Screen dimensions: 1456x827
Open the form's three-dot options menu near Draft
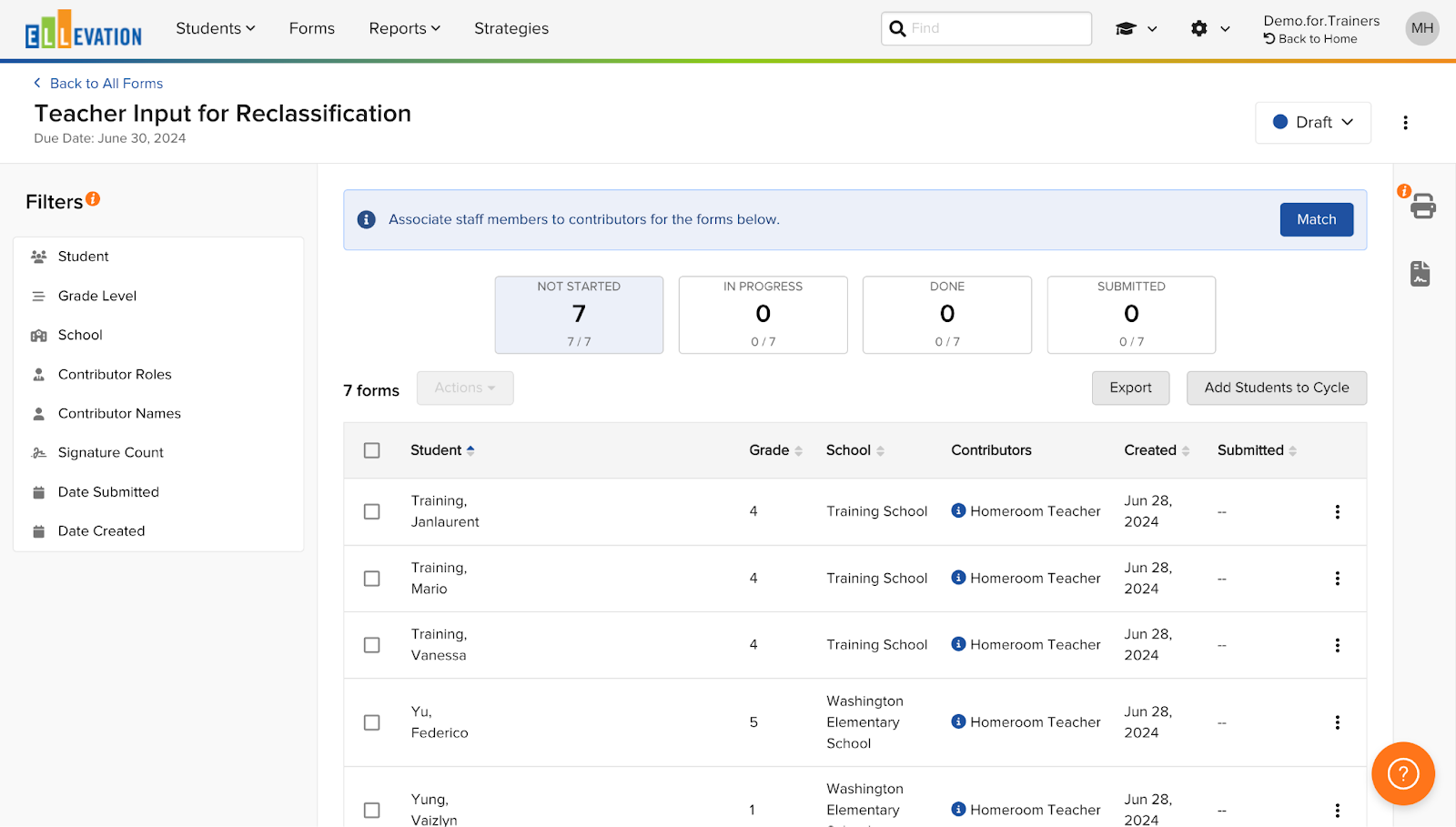1405,123
